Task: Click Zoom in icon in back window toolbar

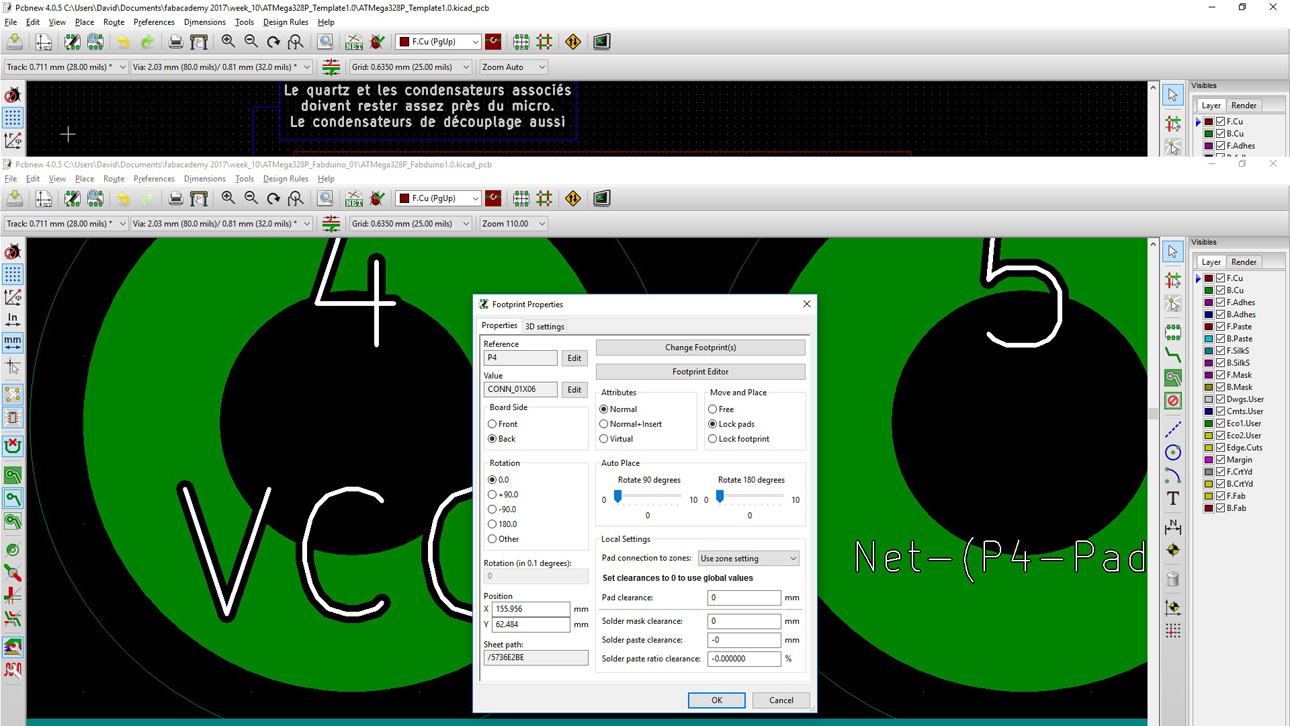Action: 228,41
